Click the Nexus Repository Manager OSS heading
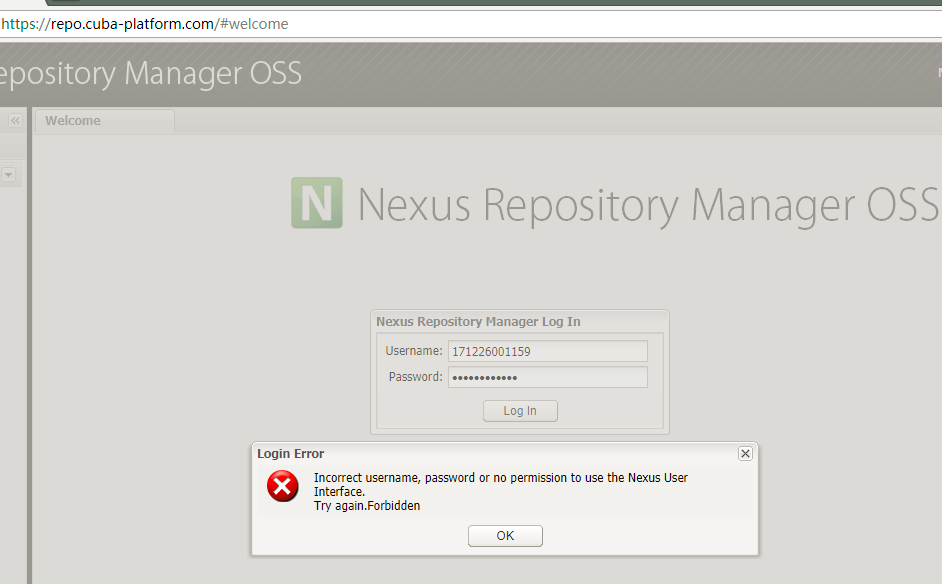Image resolution: width=942 pixels, height=584 pixels. pos(648,205)
